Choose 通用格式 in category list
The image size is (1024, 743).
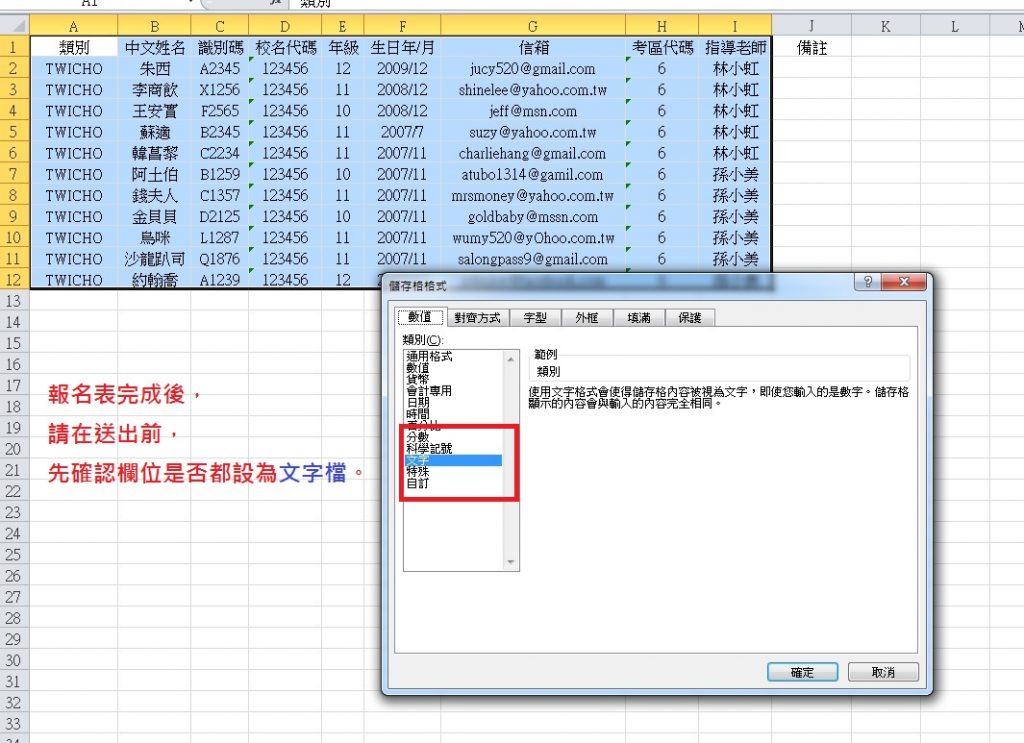(428, 356)
